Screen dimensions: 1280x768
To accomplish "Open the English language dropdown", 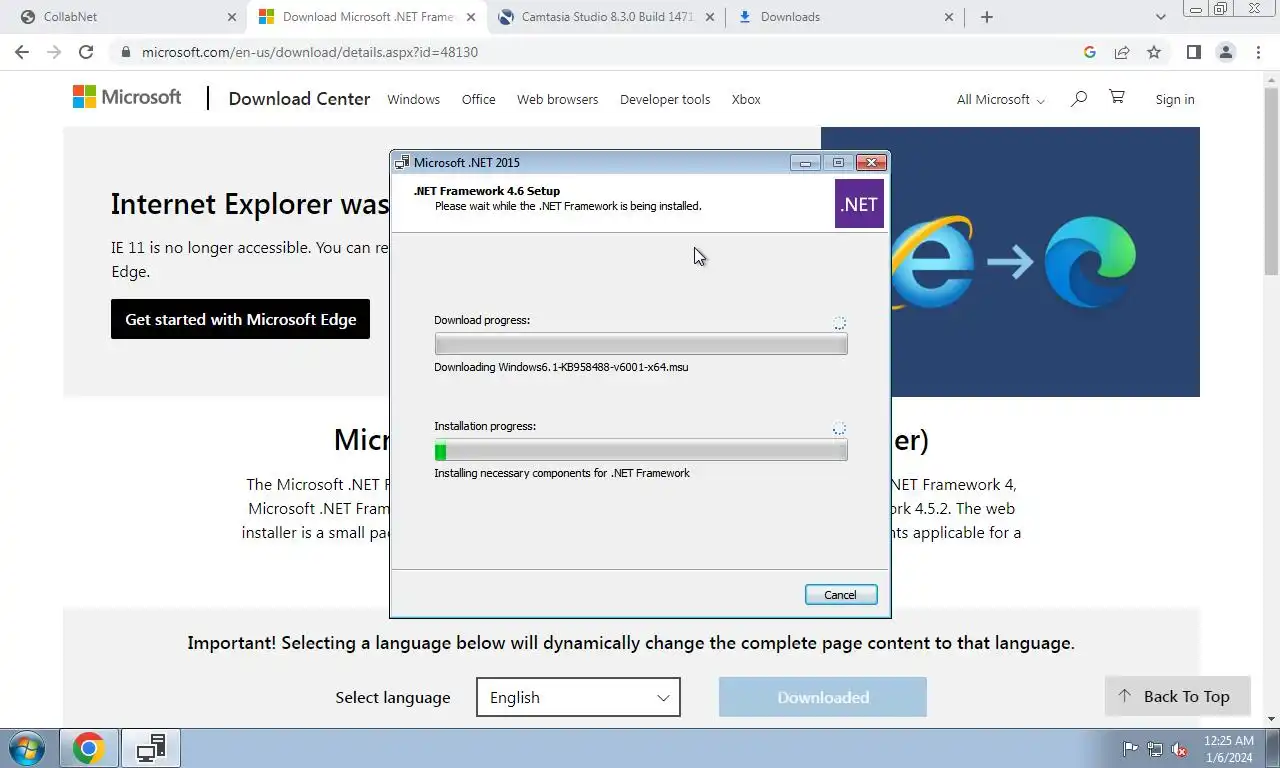I will [578, 697].
